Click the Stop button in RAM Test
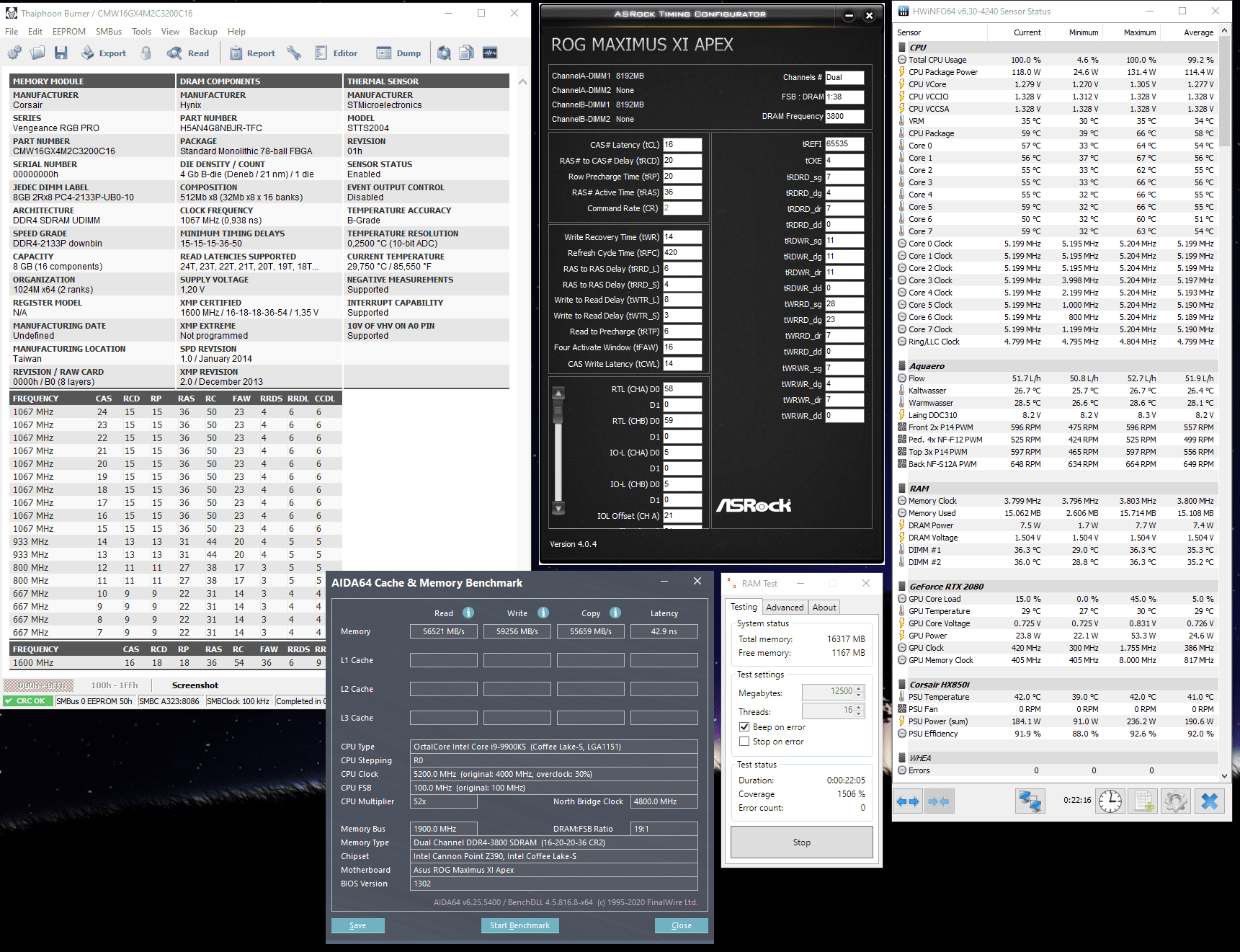This screenshot has width=1240, height=952. pyautogui.click(x=802, y=842)
